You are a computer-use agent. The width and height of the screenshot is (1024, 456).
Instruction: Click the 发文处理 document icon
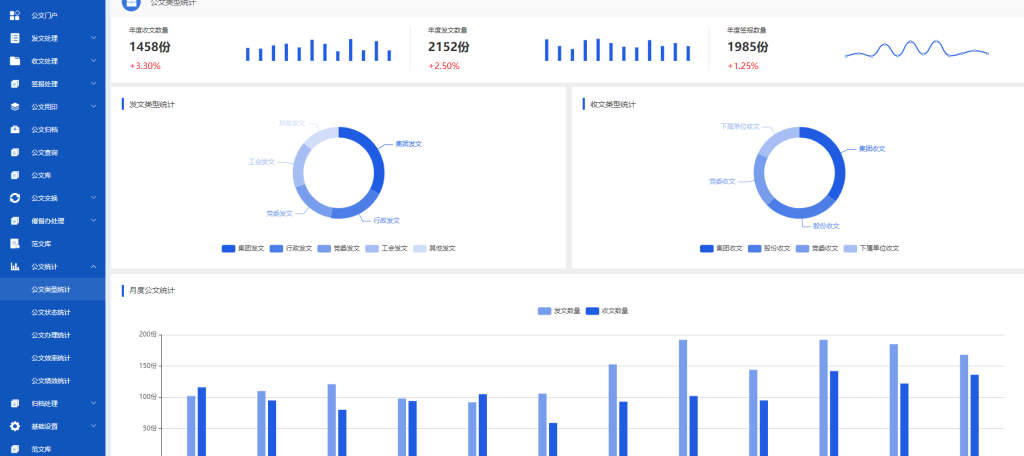tap(14, 38)
